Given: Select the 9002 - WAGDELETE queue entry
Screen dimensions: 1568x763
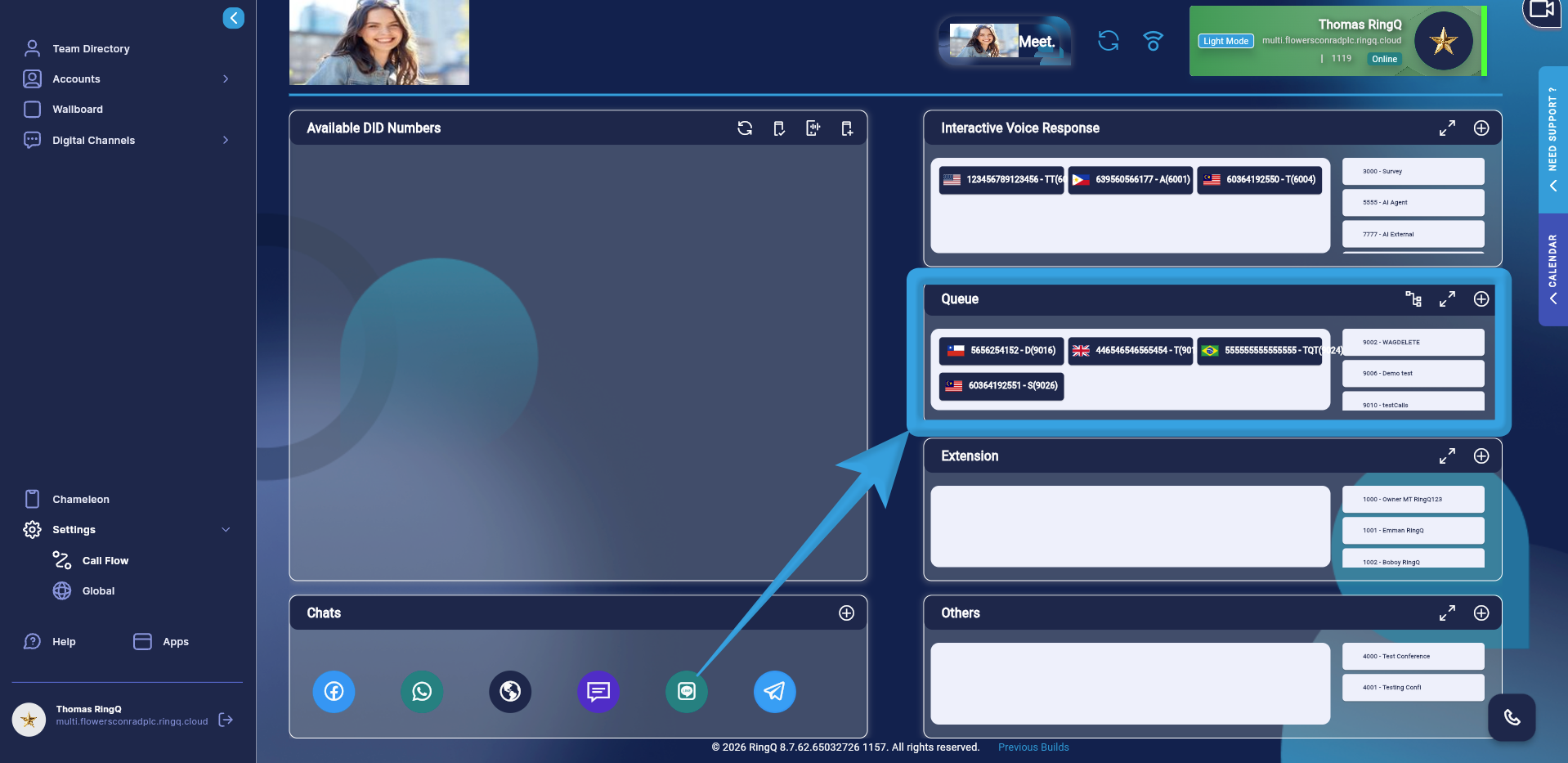Looking at the screenshot, I should coord(1412,342).
